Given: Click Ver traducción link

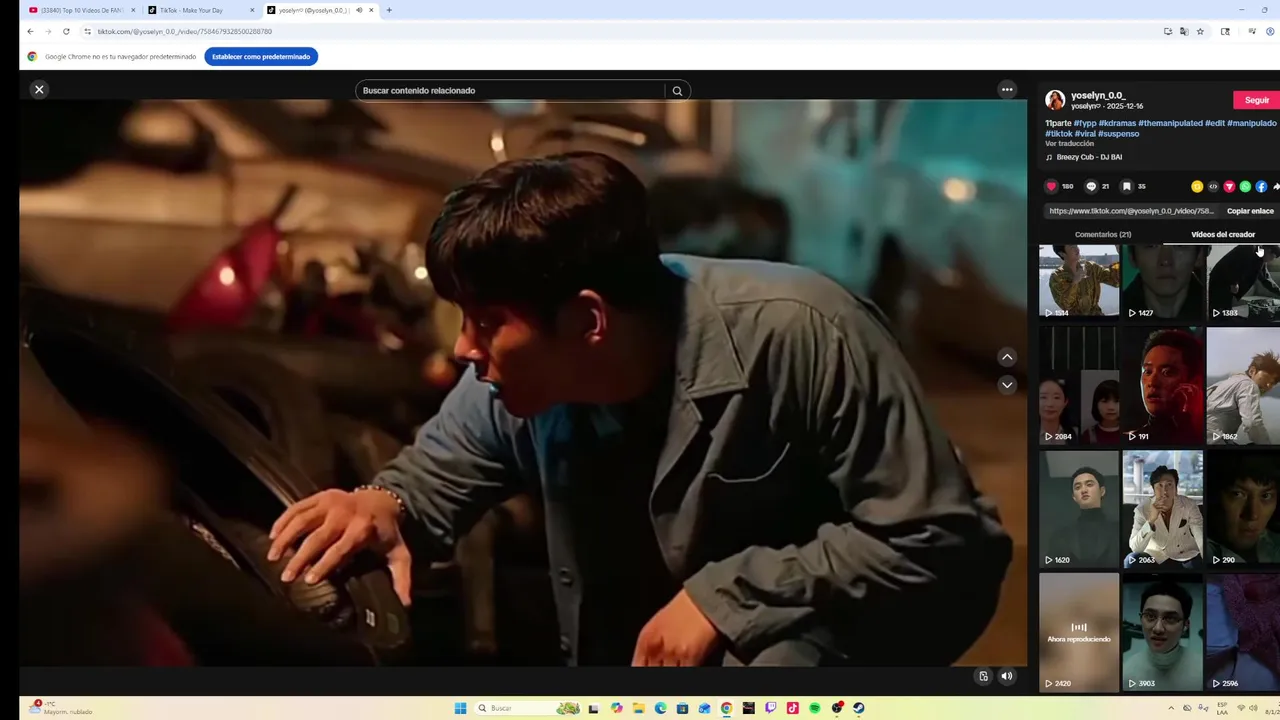Looking at the screenshot, I should pos(1069,143).
